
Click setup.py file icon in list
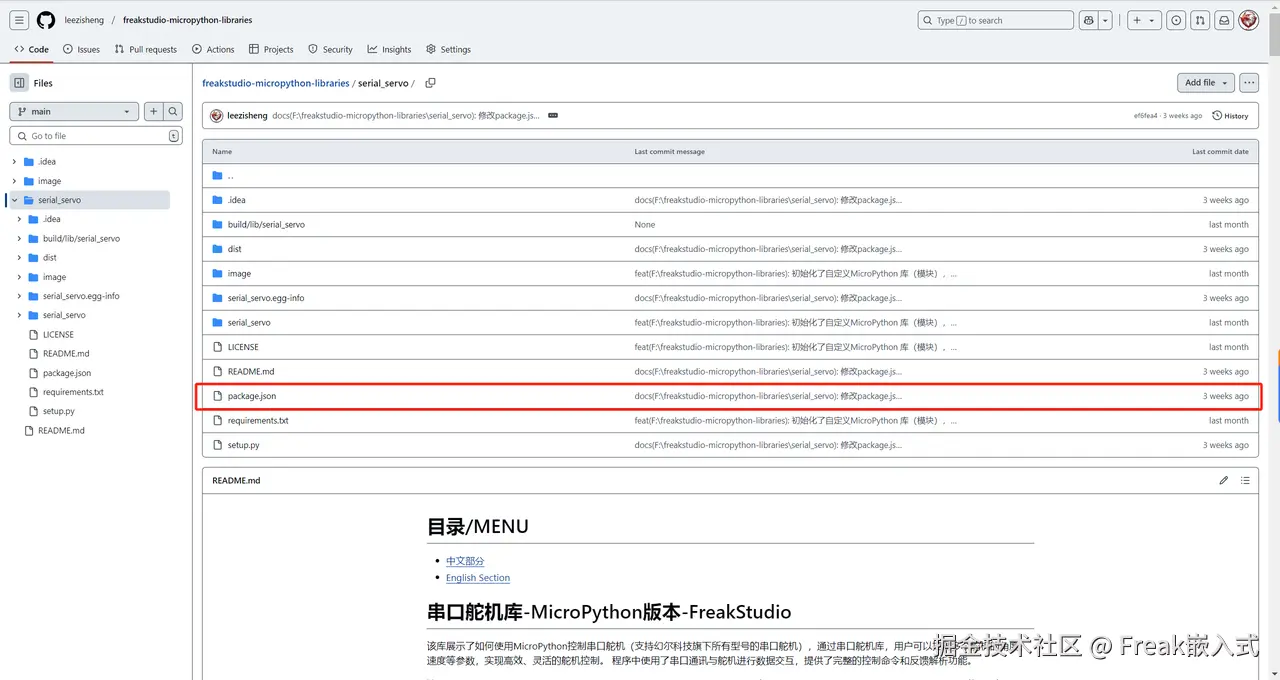[217, 445]
